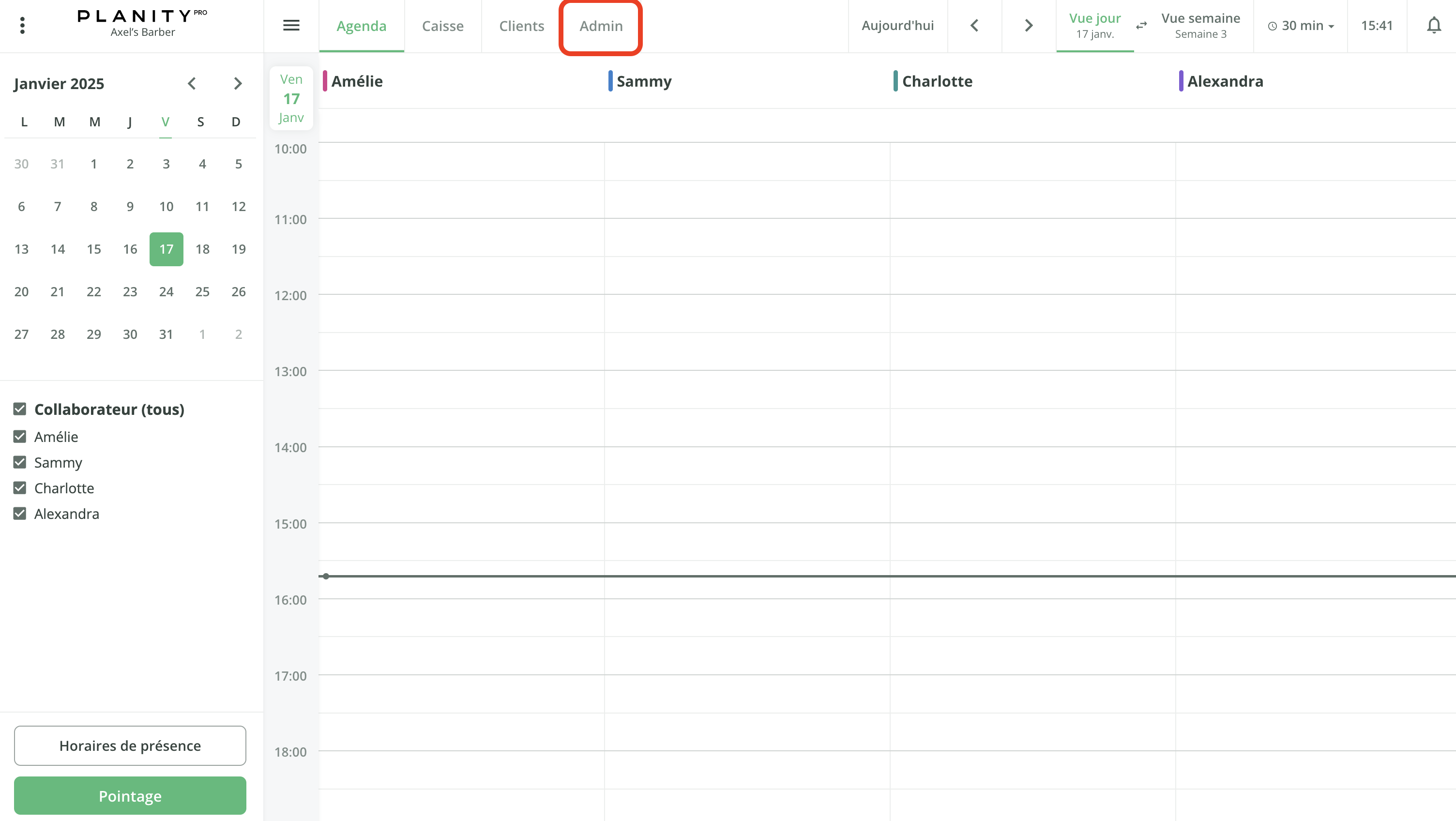
Task: Switch to the Caisse tab
Action: point(442,26)
